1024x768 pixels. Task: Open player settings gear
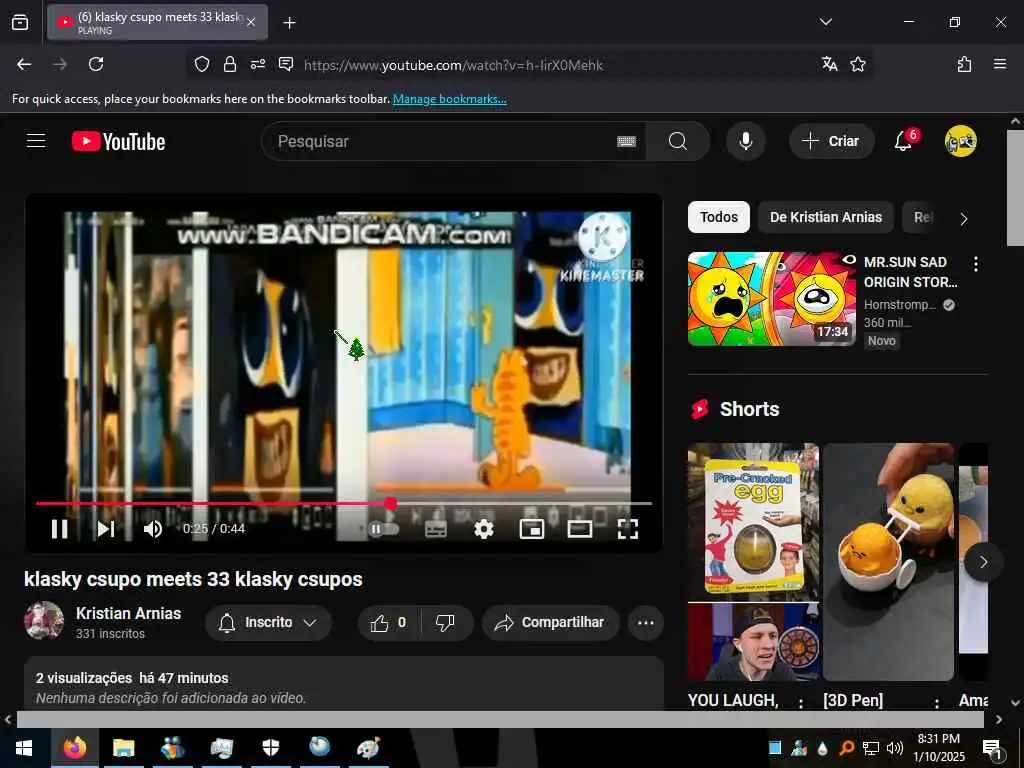[483, 528]
